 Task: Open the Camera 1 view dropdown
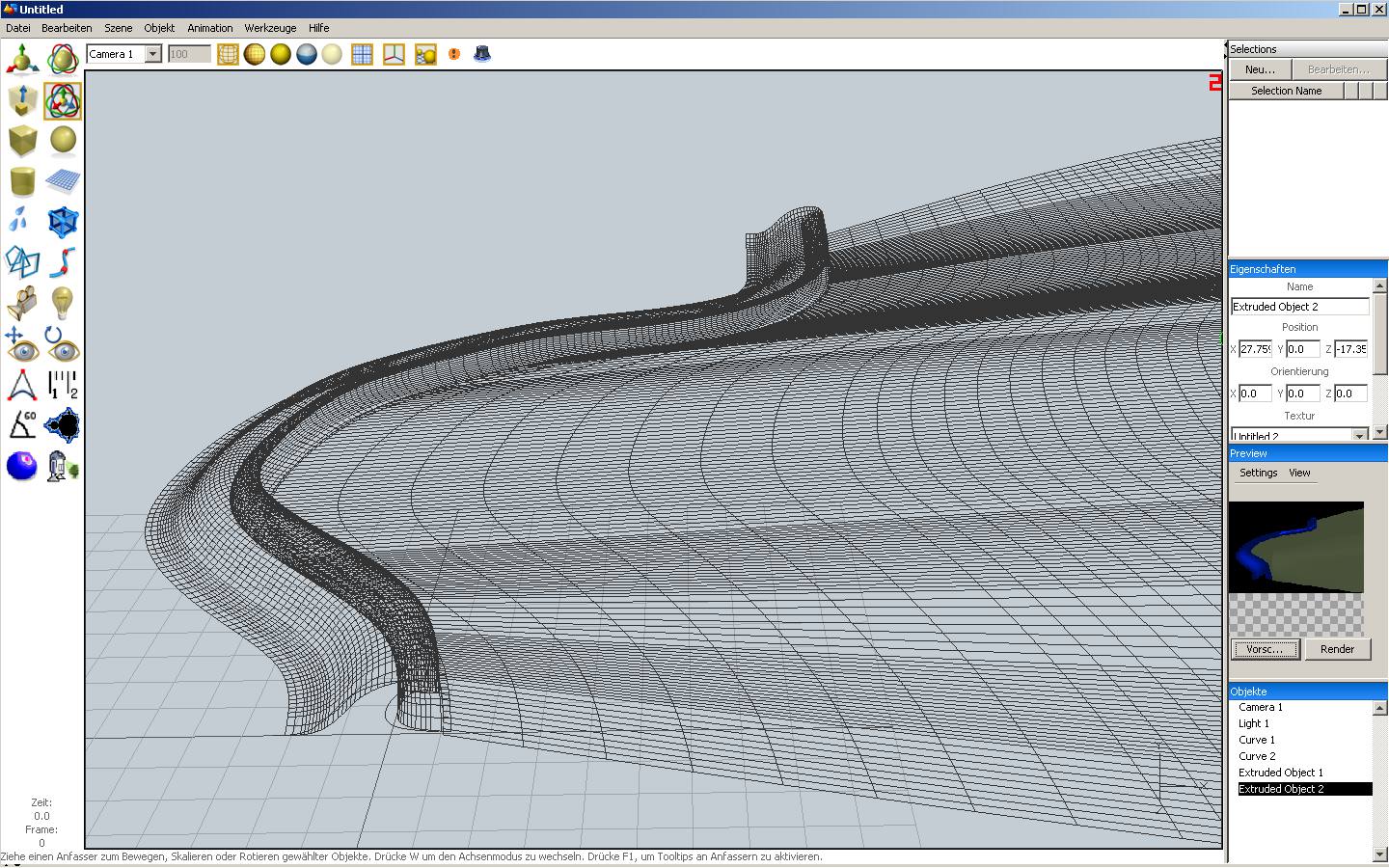[x=152, y=54]
